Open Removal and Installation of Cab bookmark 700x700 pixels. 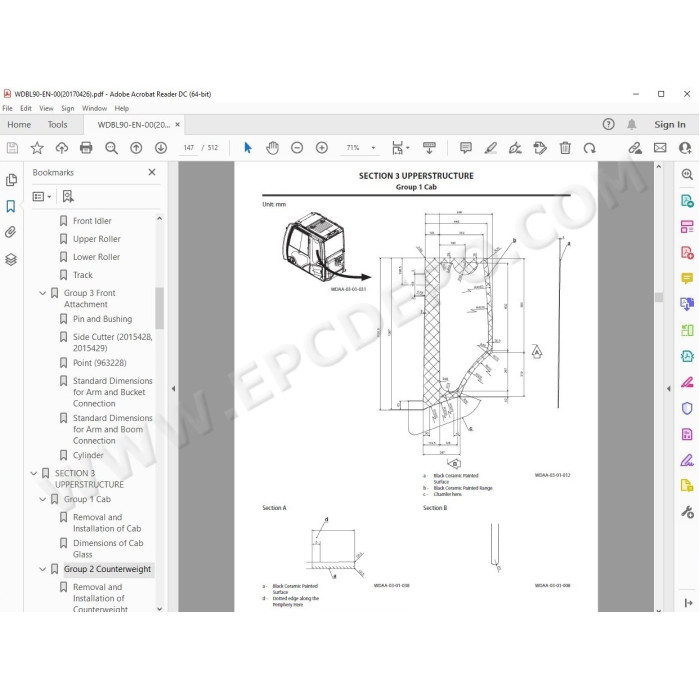click(x=107, y=523)
